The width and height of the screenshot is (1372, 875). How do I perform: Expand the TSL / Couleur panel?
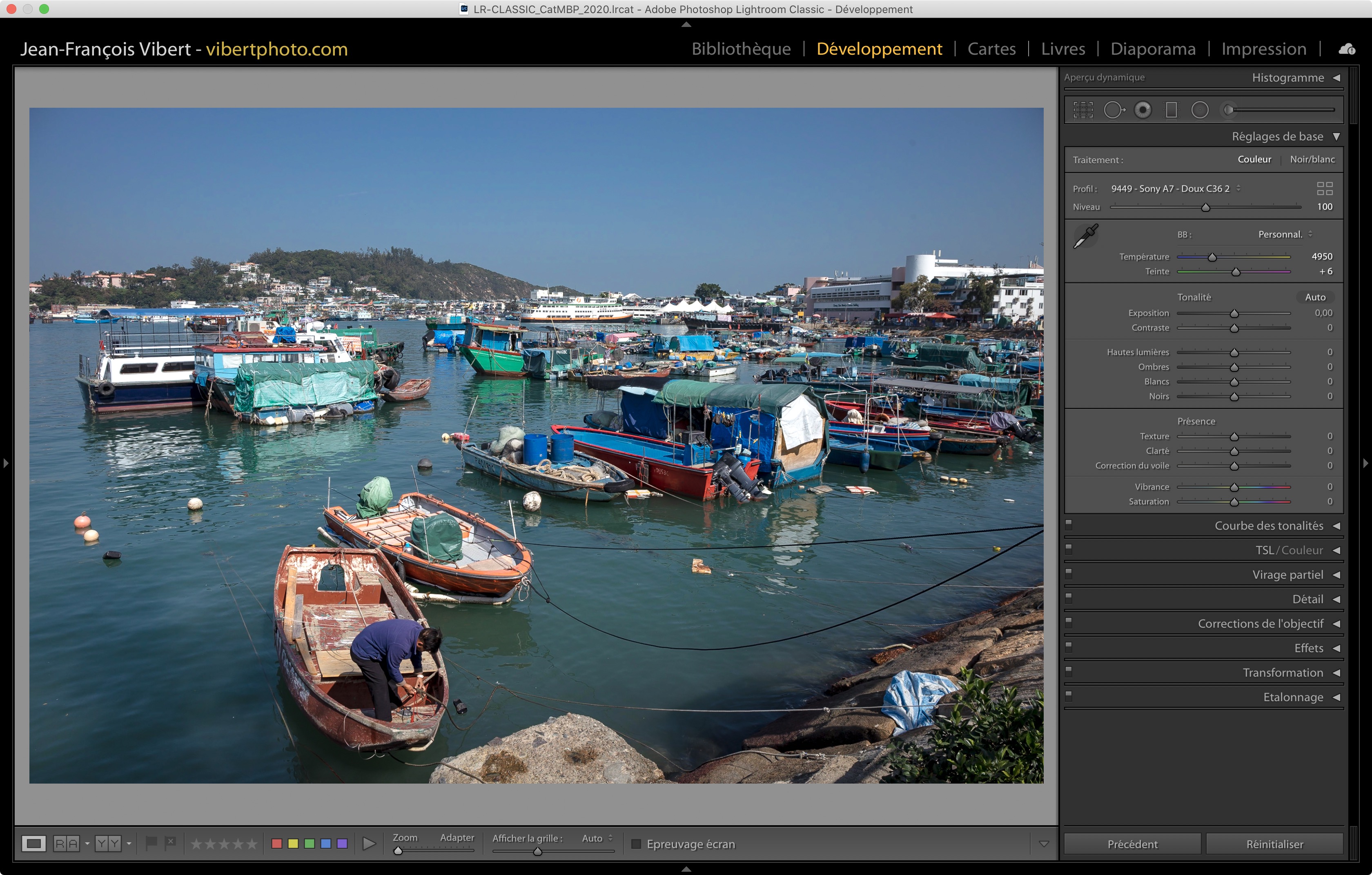tap(1336, 551)
